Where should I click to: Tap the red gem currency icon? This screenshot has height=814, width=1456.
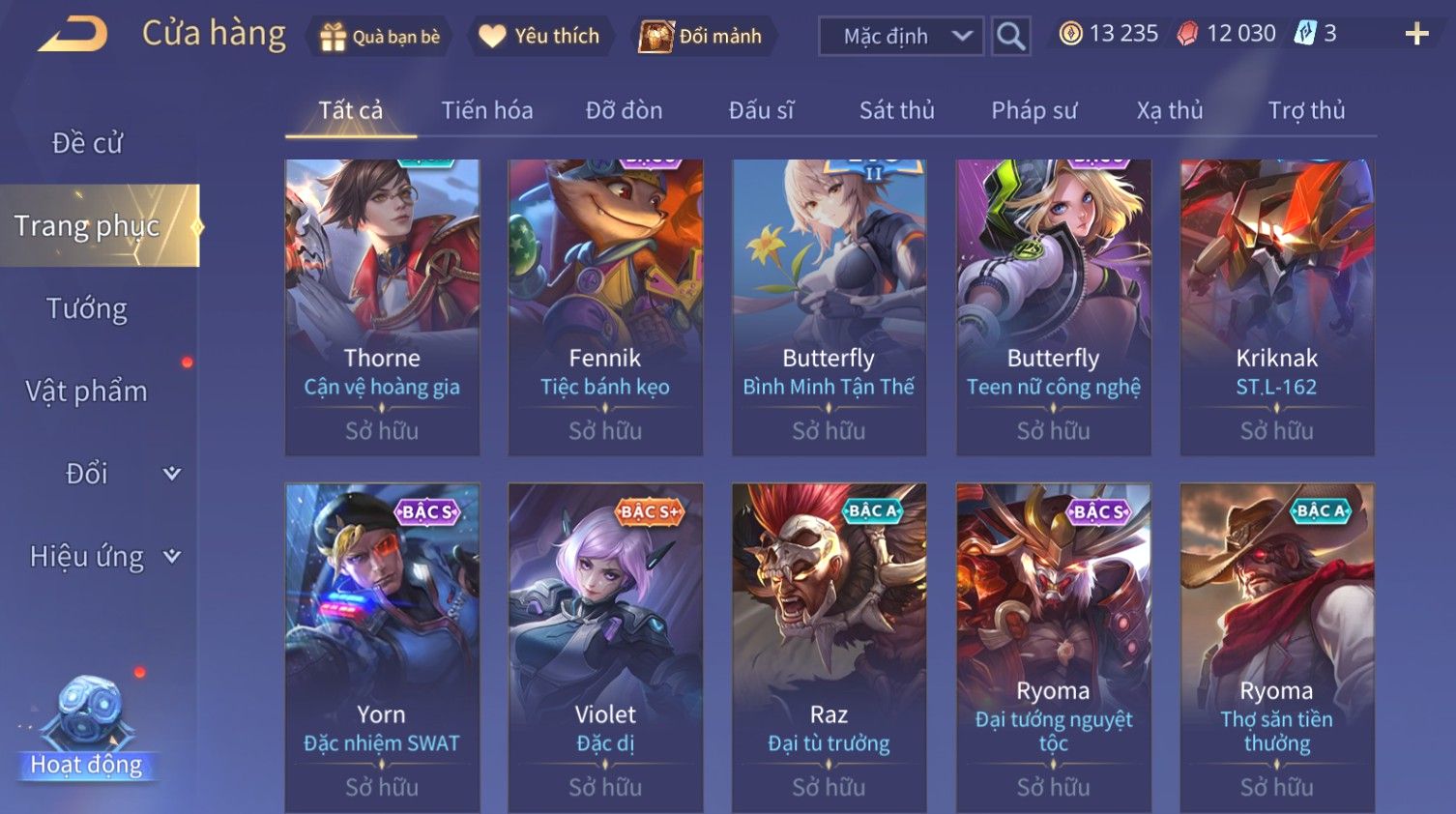(x=1187, y=34)
